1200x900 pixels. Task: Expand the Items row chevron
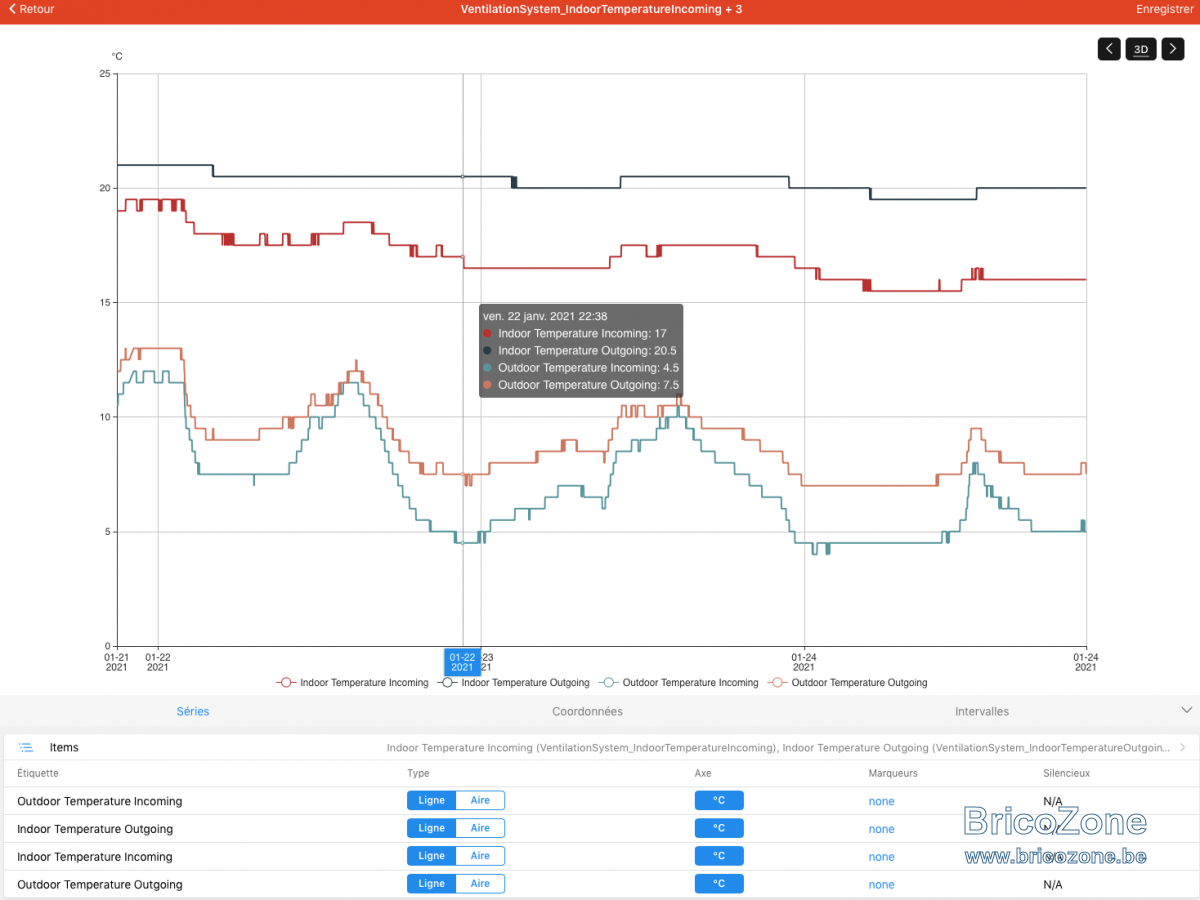tap(1184, 747)
